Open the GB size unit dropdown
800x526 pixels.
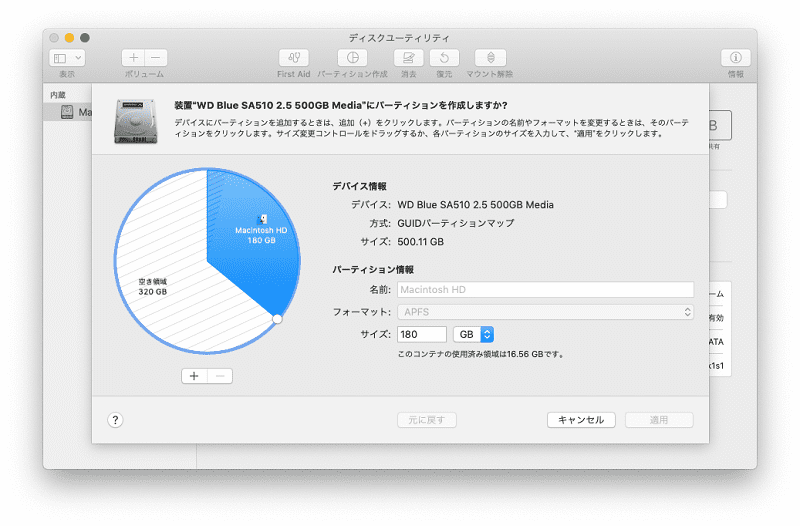point(473,334)
